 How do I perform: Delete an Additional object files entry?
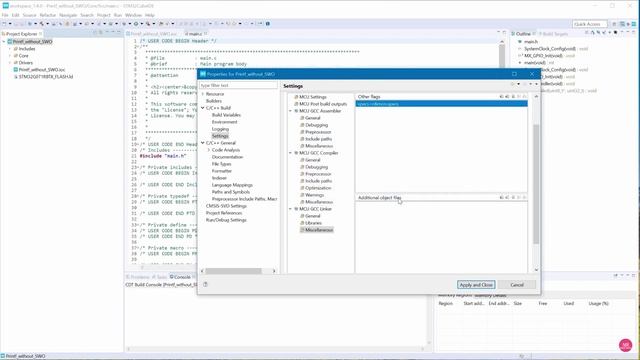point(507,198)
